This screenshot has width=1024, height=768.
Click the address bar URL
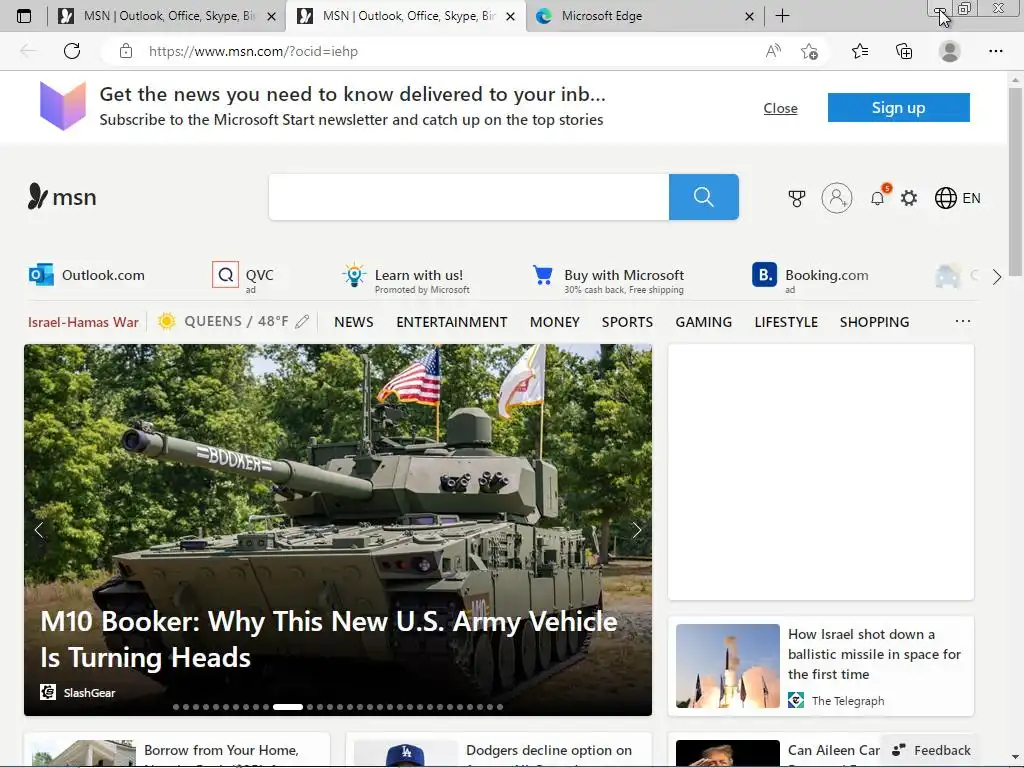click(253, 51)
